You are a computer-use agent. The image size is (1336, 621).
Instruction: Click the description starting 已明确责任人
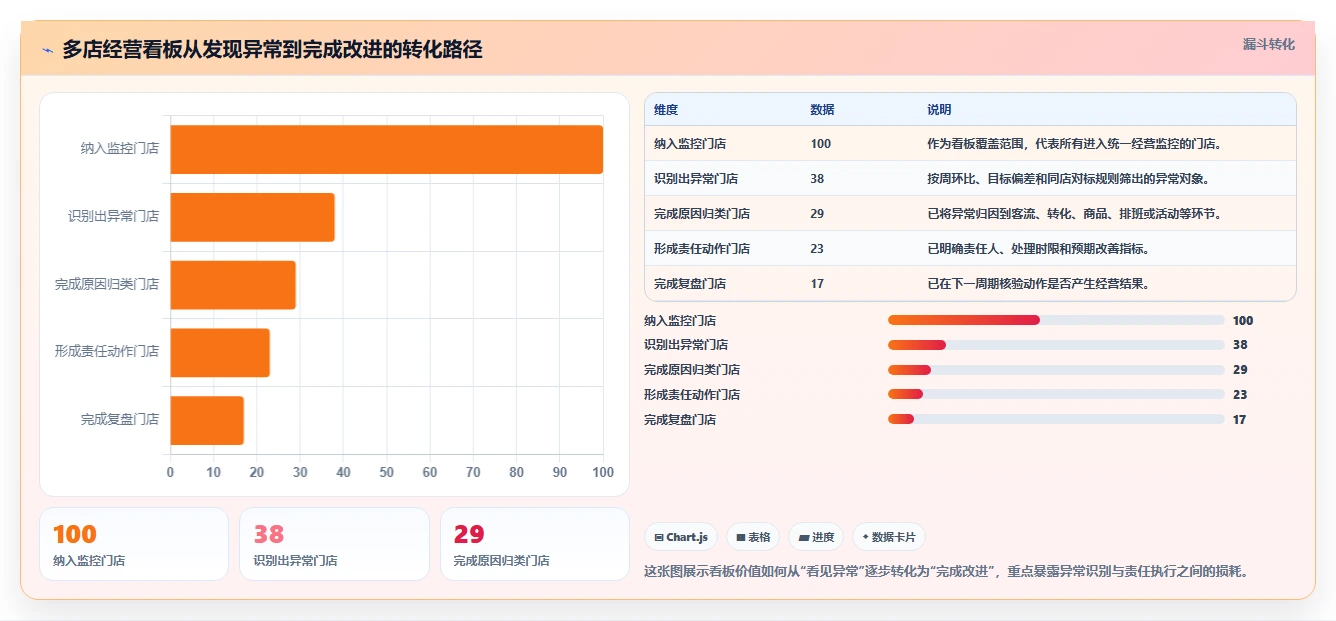[x=1038, y=249]
